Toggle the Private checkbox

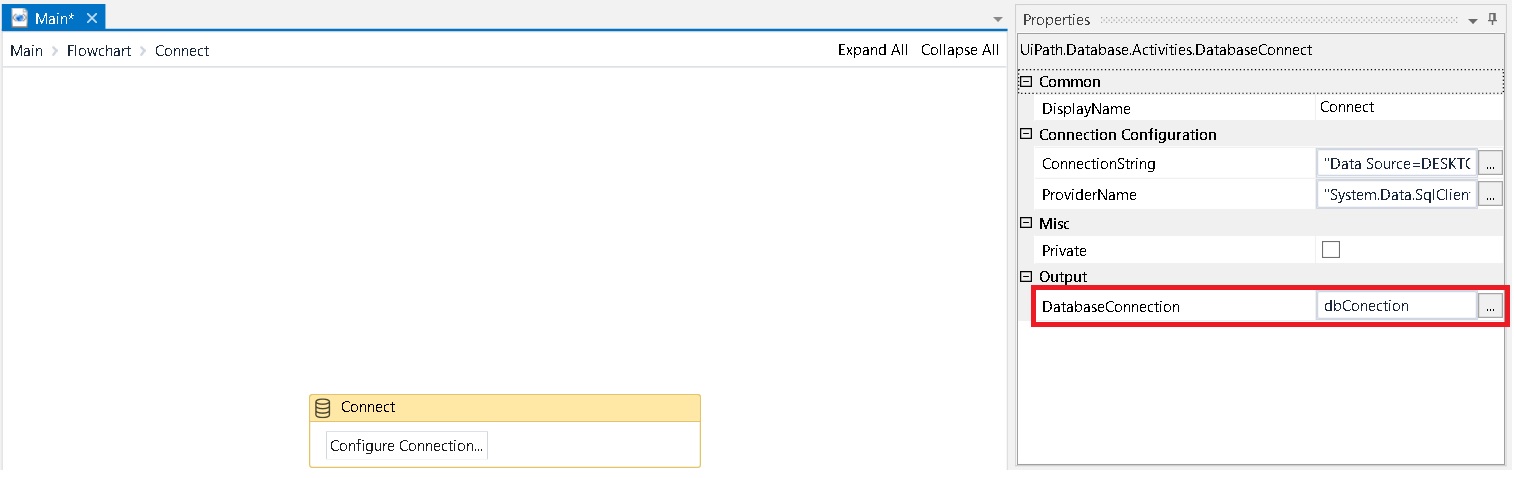(x=1331, y=250)
